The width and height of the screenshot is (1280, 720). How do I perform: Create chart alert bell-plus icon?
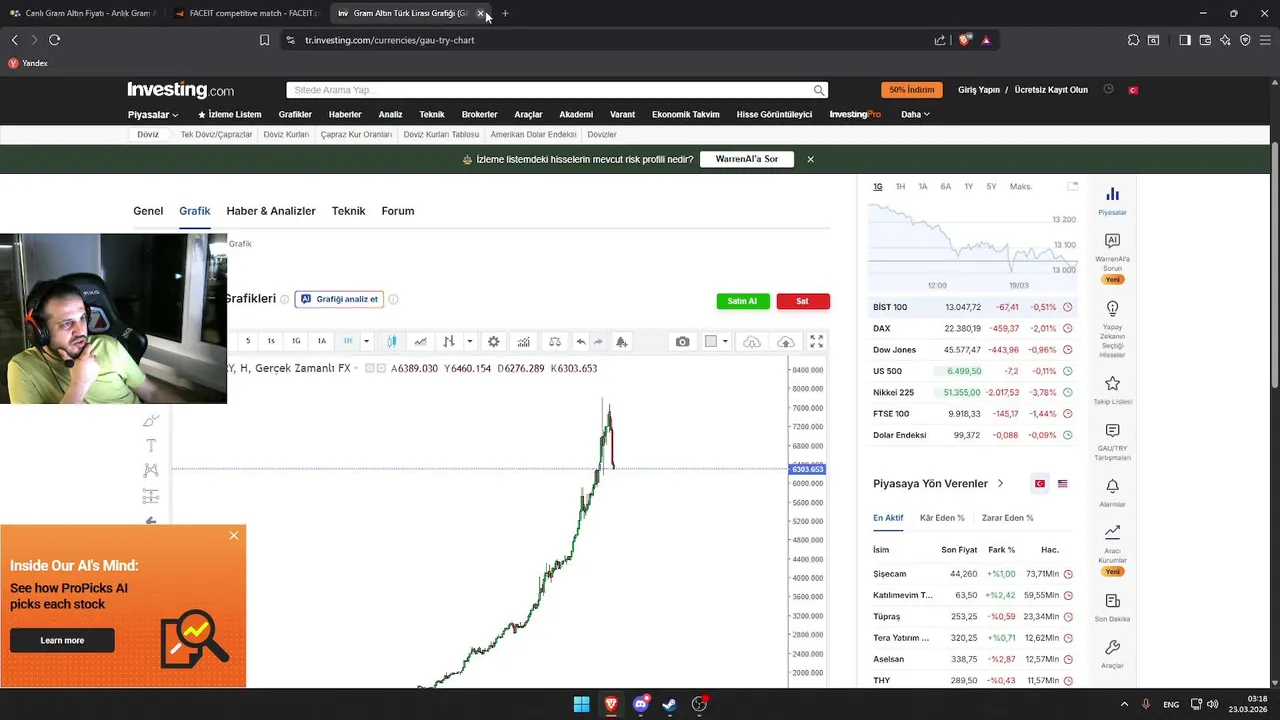[621, 341]
